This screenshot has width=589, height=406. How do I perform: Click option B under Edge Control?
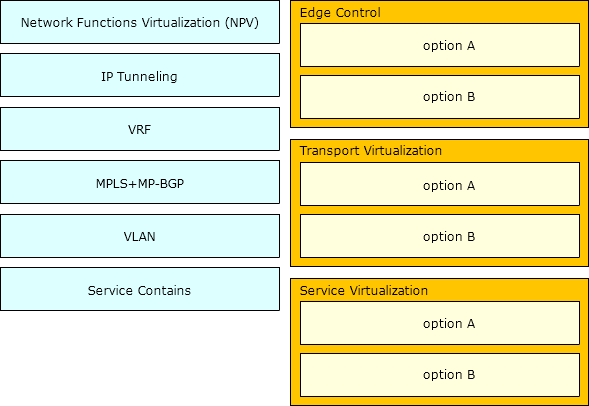[440, 97]
